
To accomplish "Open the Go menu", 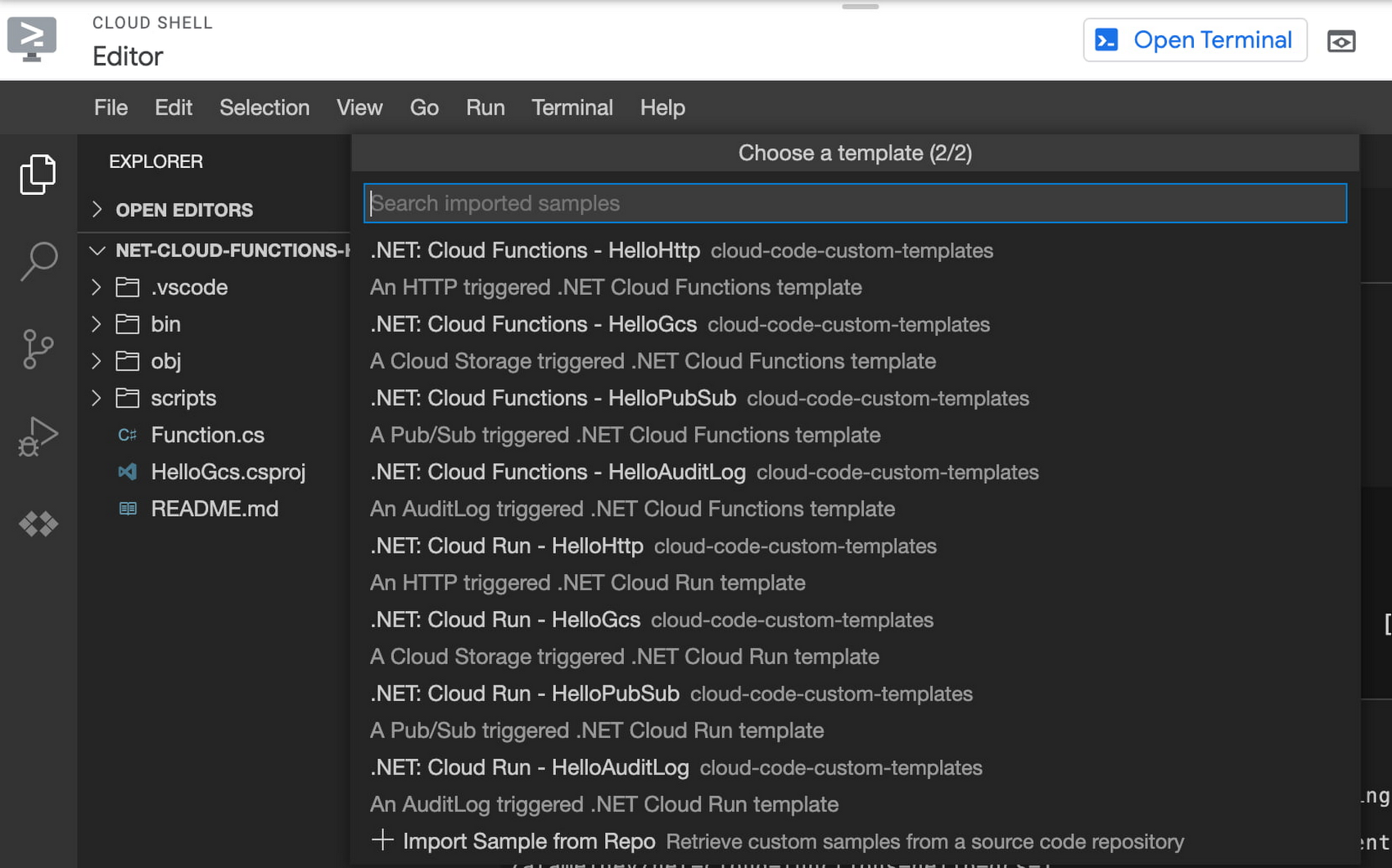I will (x=424, y=107).
